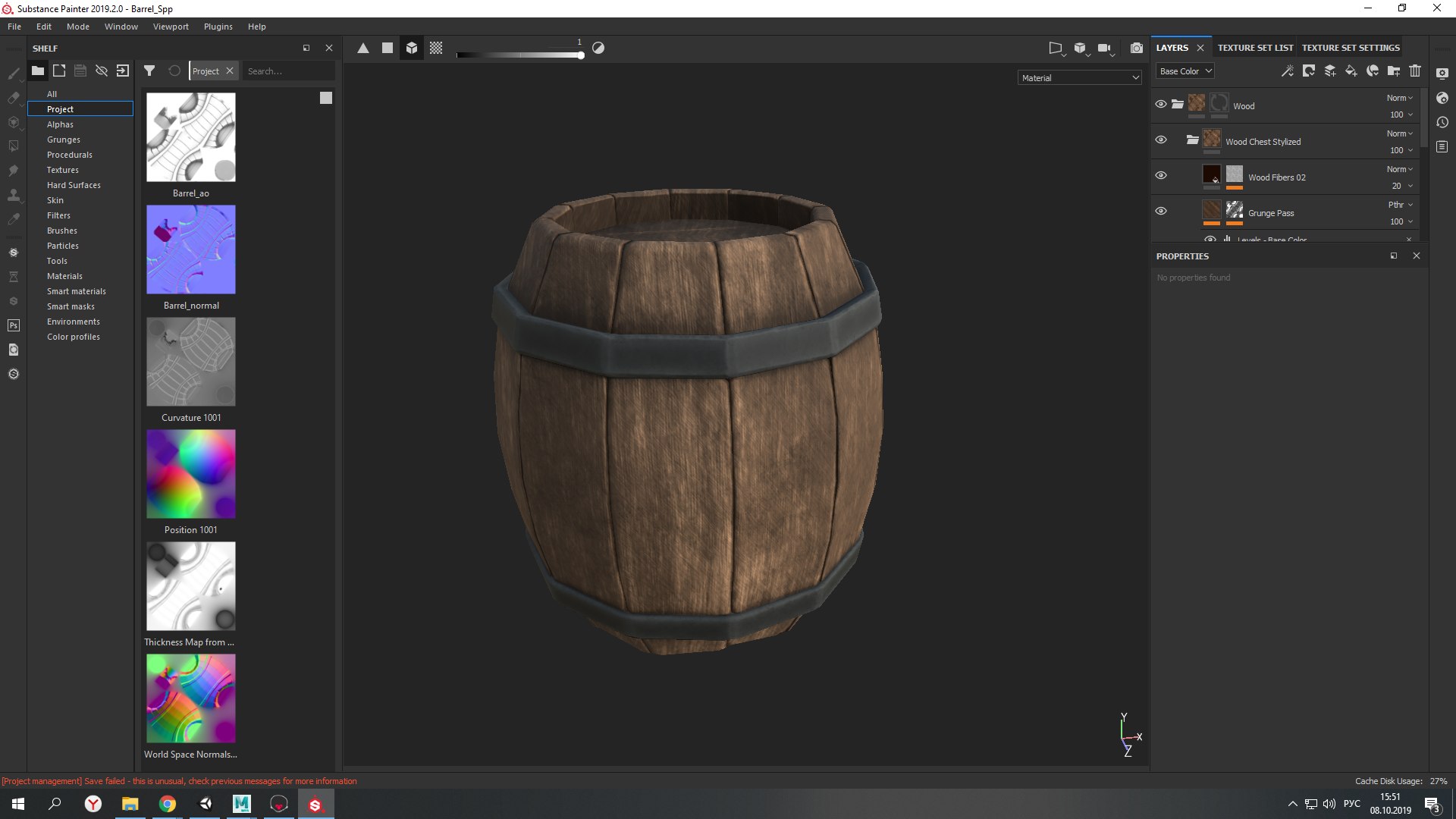
Task: Click add effect magic wand icon
Action: [x=1288, y=71]
